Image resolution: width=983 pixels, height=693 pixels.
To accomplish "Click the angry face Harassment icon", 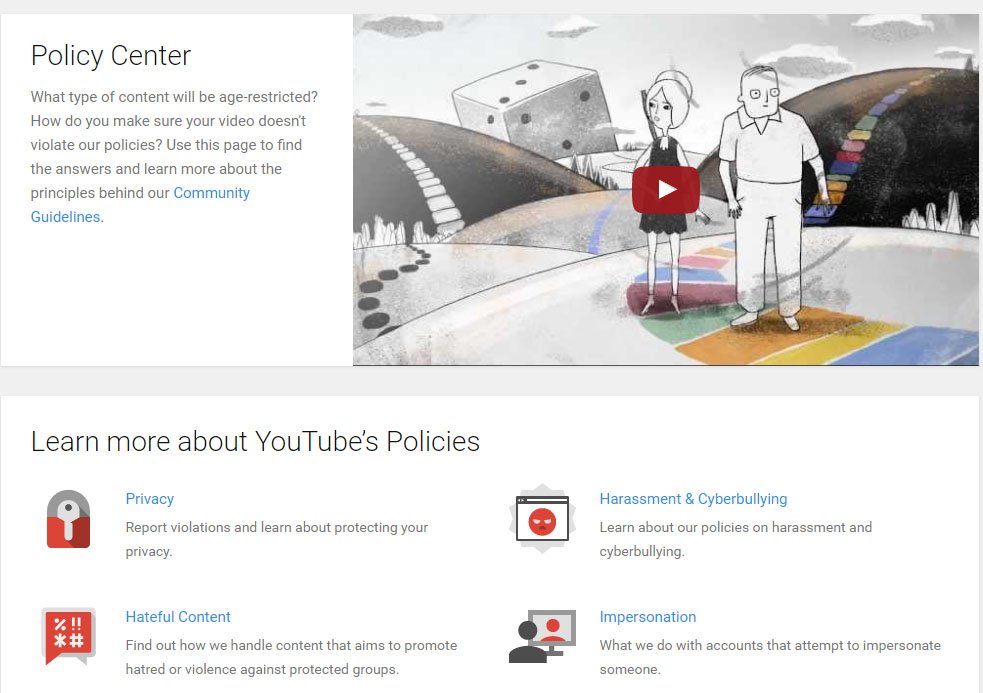I will pos(542,518).
